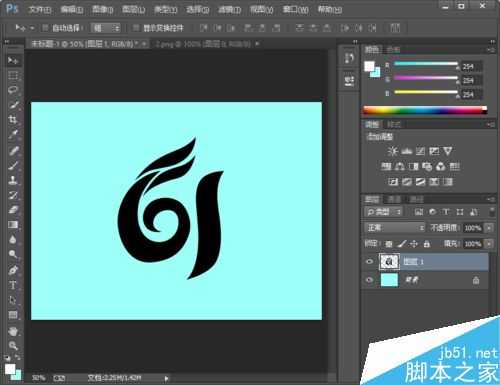This screenshot has height=385, width=500.
Task: Add a Brightness/Contrast adjustment (sun icon)
Action: (x=393, y=151)
